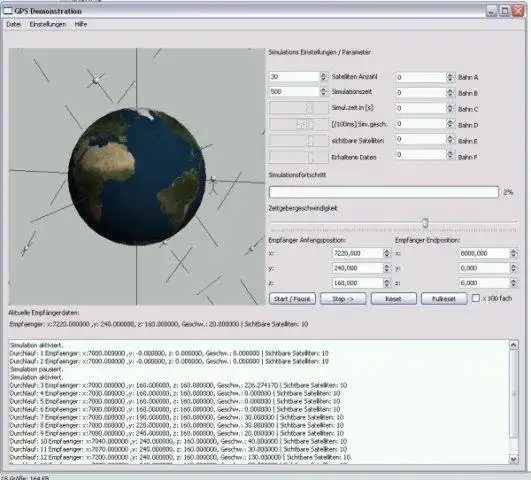Click the Step -> button

(343, 299)
